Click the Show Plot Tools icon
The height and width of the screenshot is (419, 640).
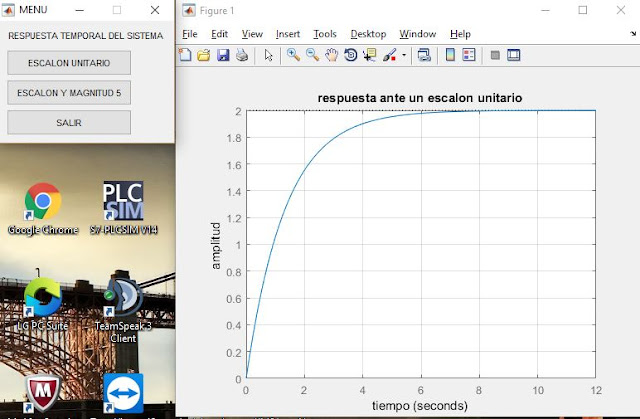coord(513,55)
